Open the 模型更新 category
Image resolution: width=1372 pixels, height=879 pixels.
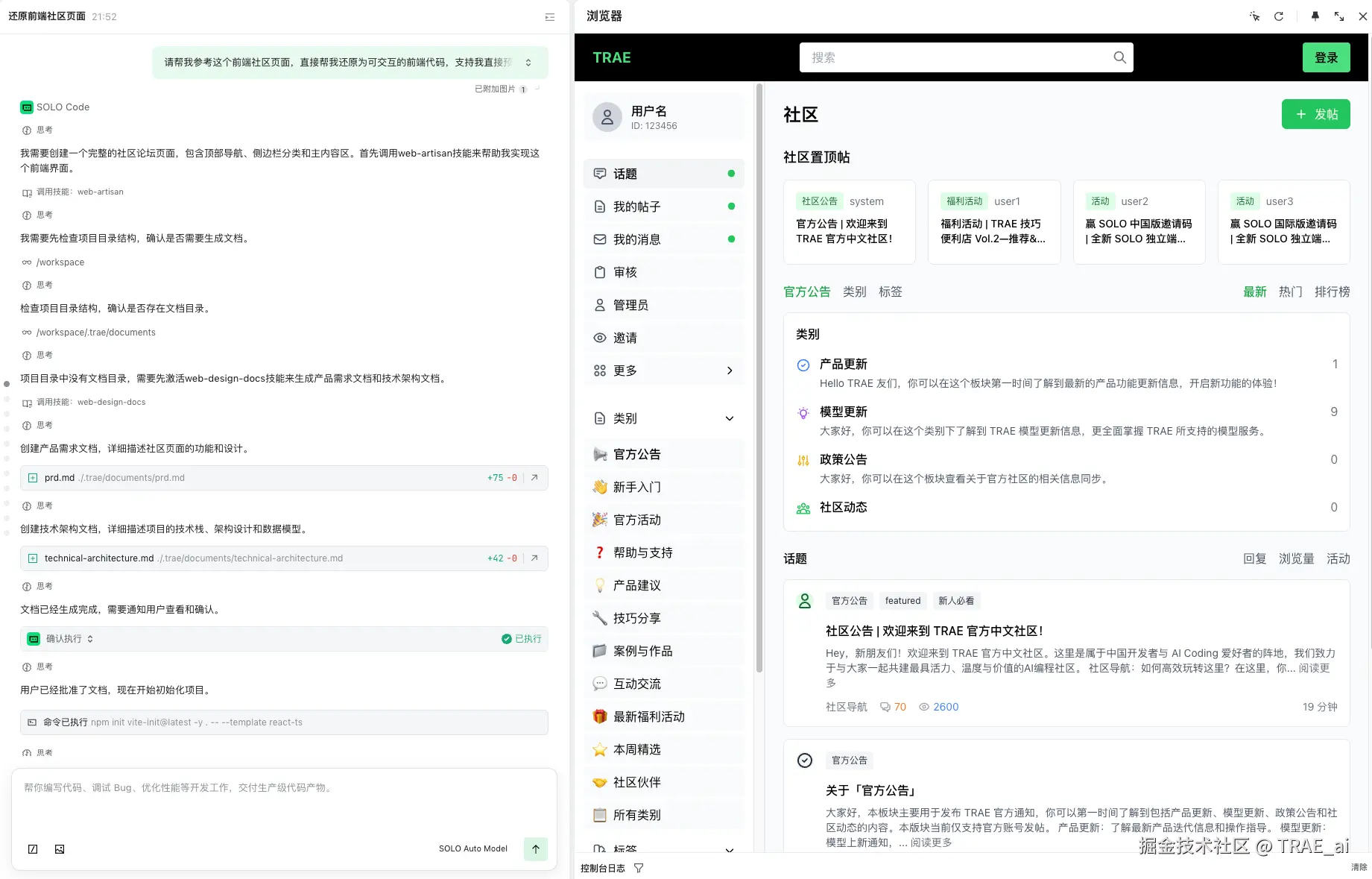pos(844,412)
